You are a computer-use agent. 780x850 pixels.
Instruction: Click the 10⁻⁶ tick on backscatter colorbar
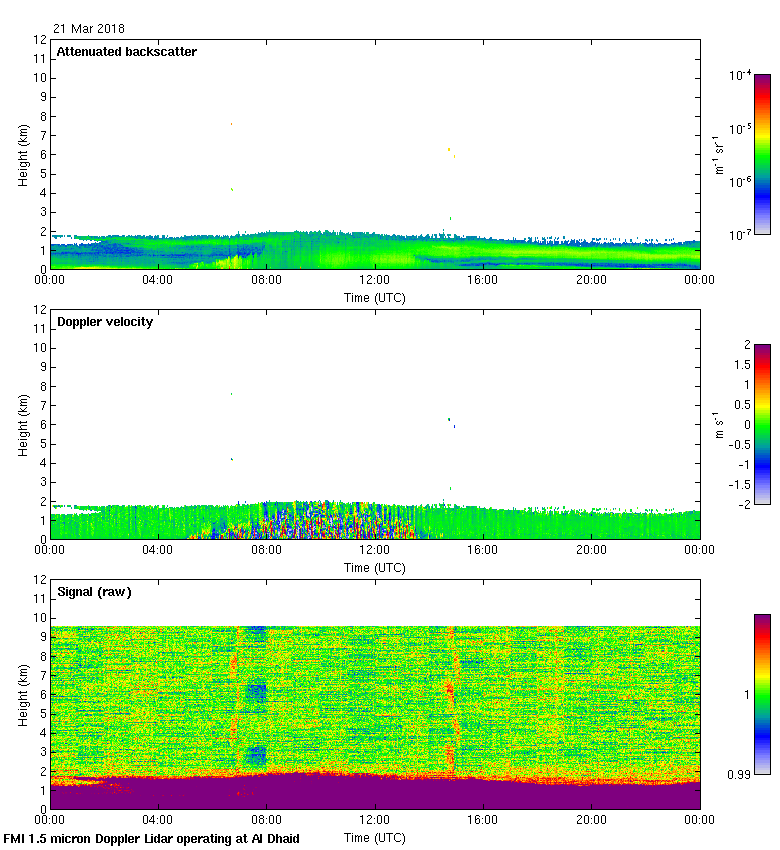(740, 182)
